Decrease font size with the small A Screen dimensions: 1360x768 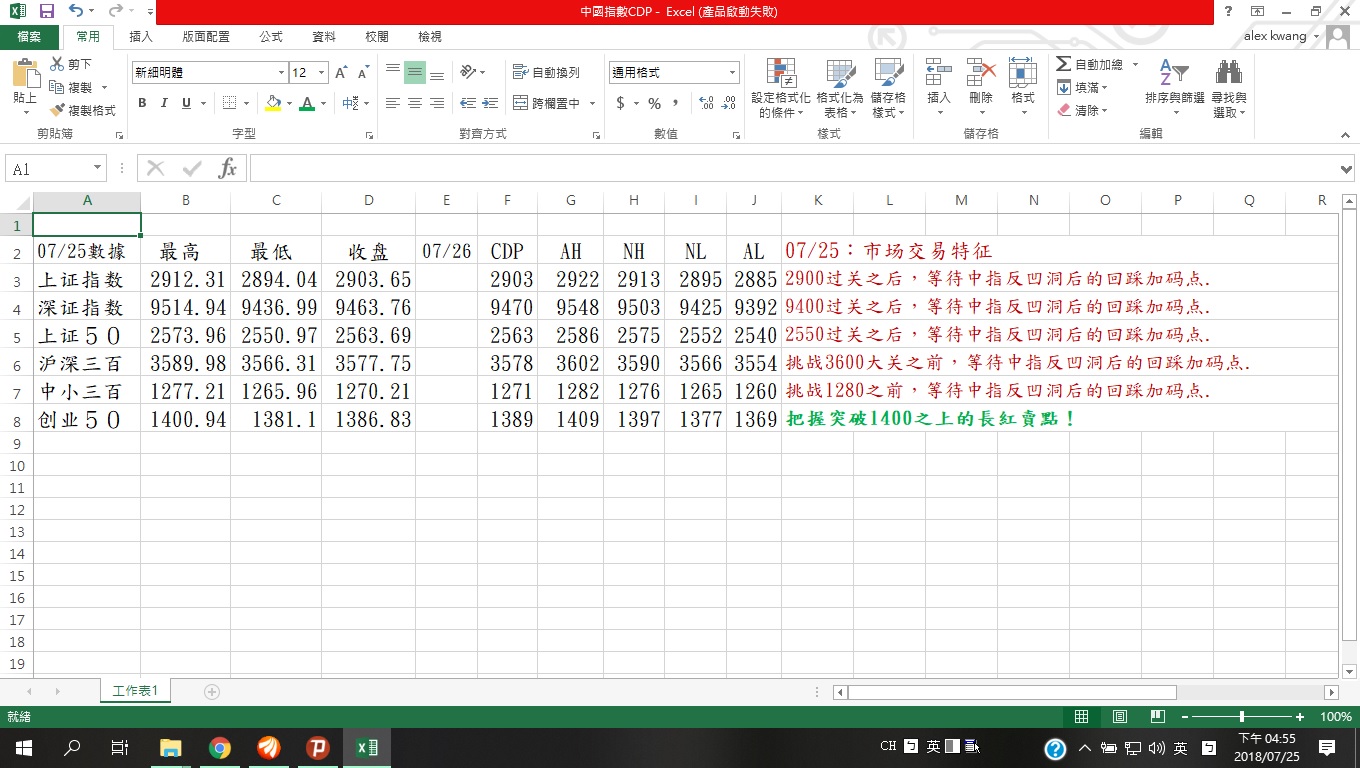click(x=363, y=73)
